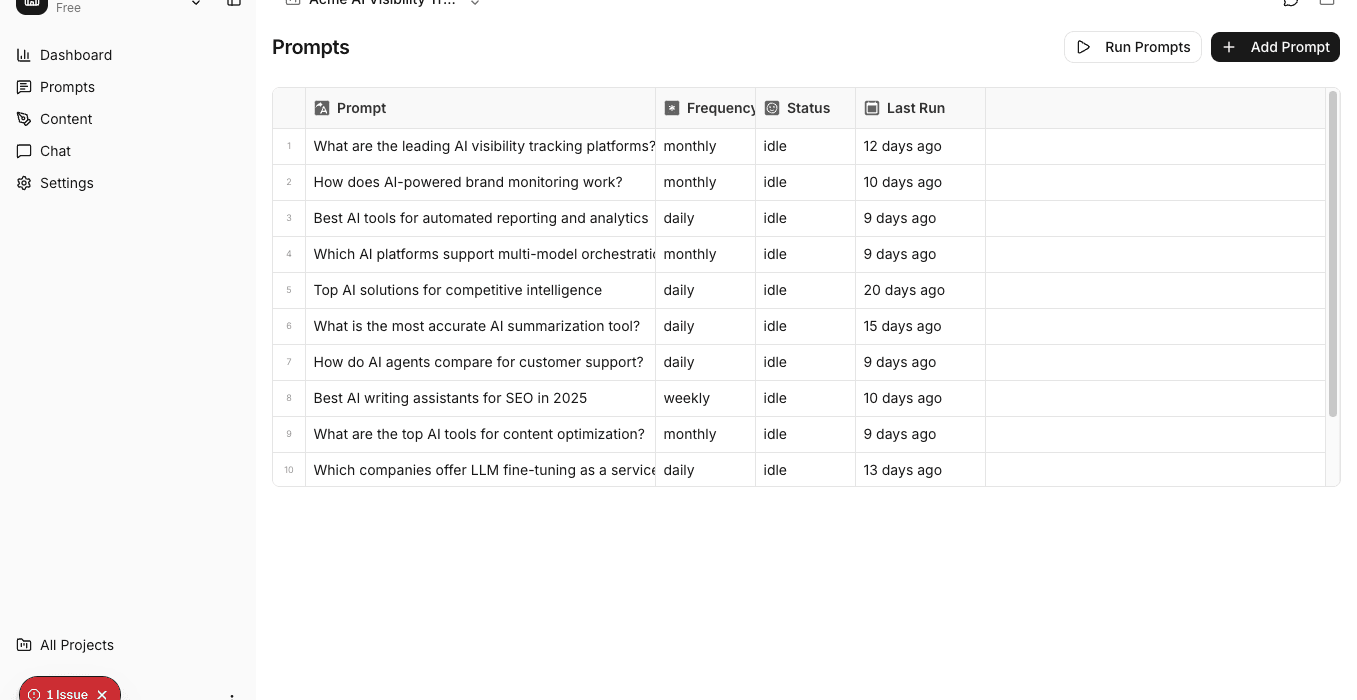Open the Content page in sidebar

pyautogui.click(x=66, y=119)
